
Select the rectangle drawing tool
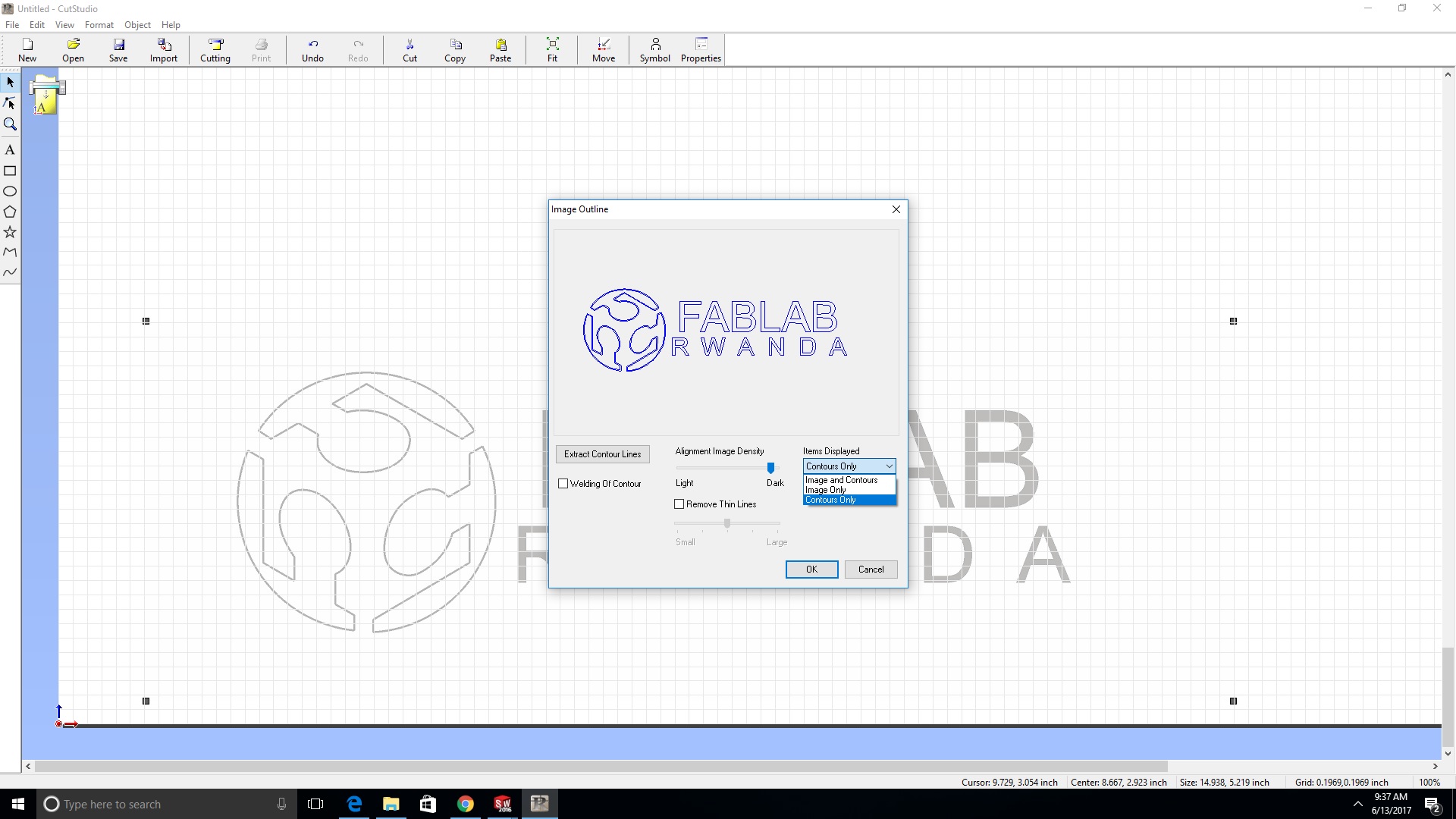[10, 171]
